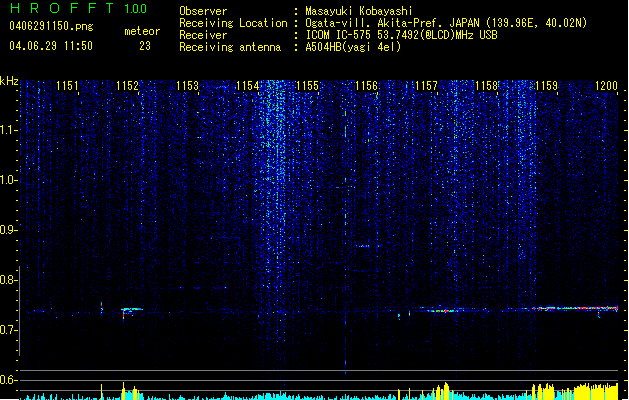Viewport: 629px width, 400px height.
Task: Click the 1155 time marker
Action: pos(307,86)
